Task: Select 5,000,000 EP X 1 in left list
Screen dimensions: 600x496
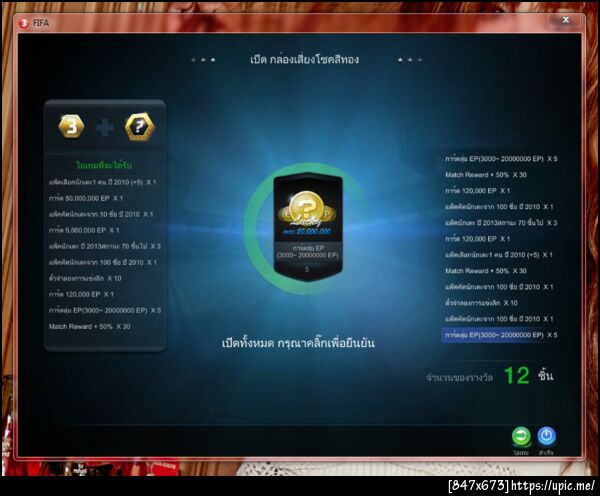Action: (x=84, y=230)
